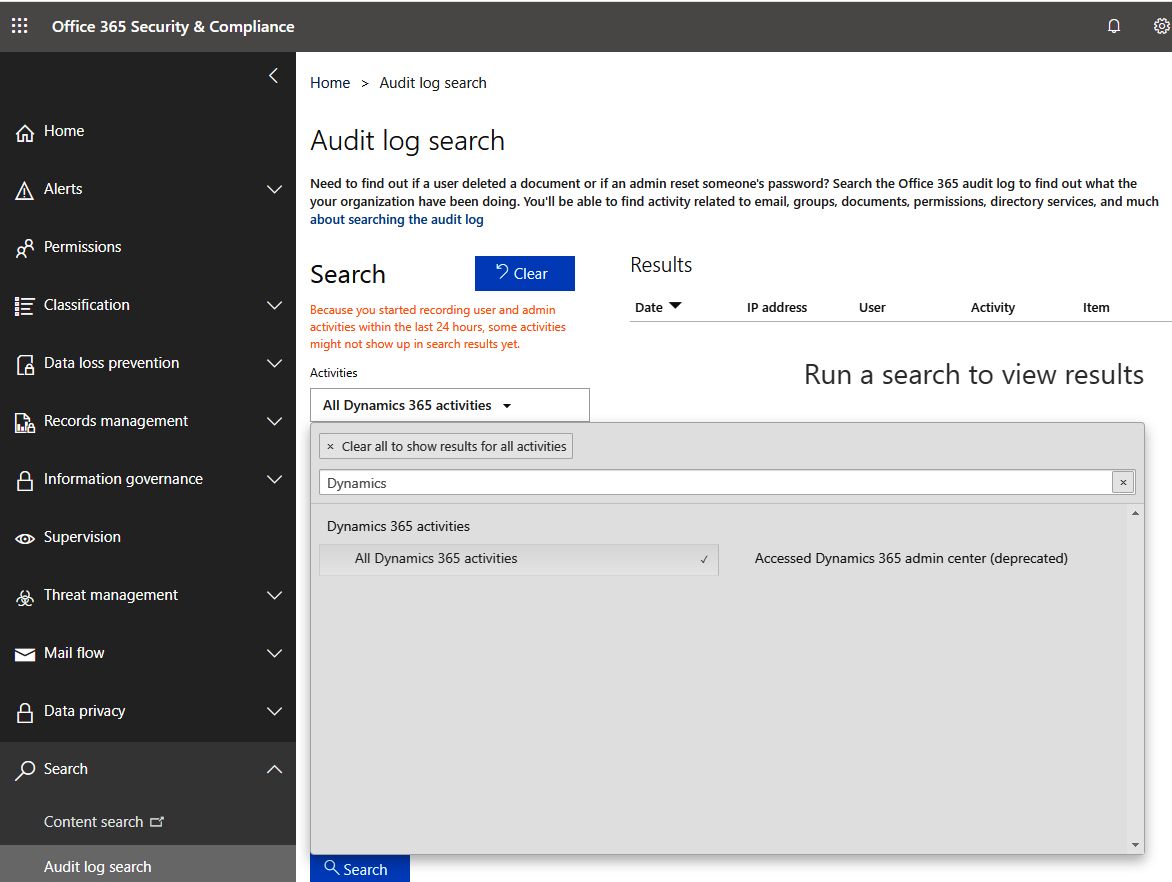The width and height of the screenshot is (1172, 882).
Task: Click the Mail flow envelope icon
Action: tap(25, 655)
